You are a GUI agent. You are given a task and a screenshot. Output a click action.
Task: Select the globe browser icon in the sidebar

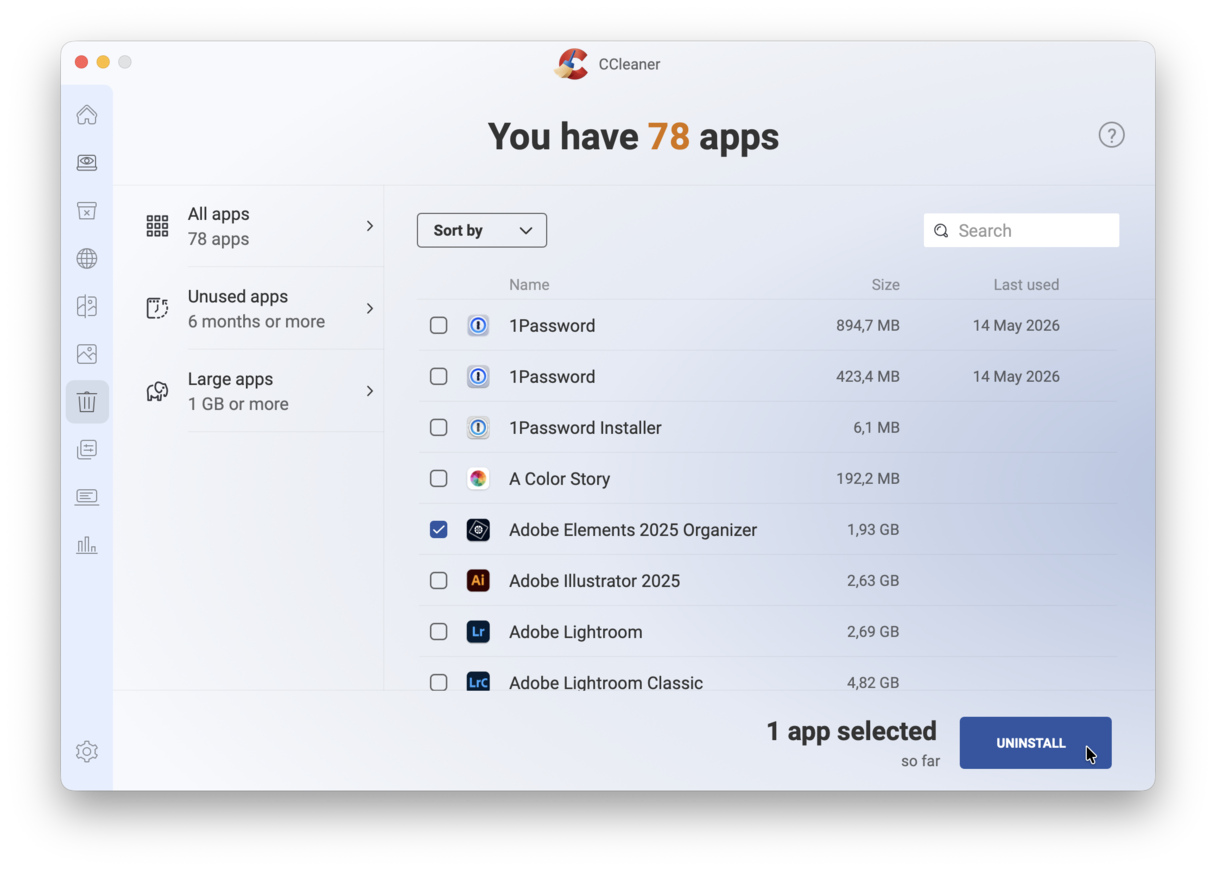point(87,258)
